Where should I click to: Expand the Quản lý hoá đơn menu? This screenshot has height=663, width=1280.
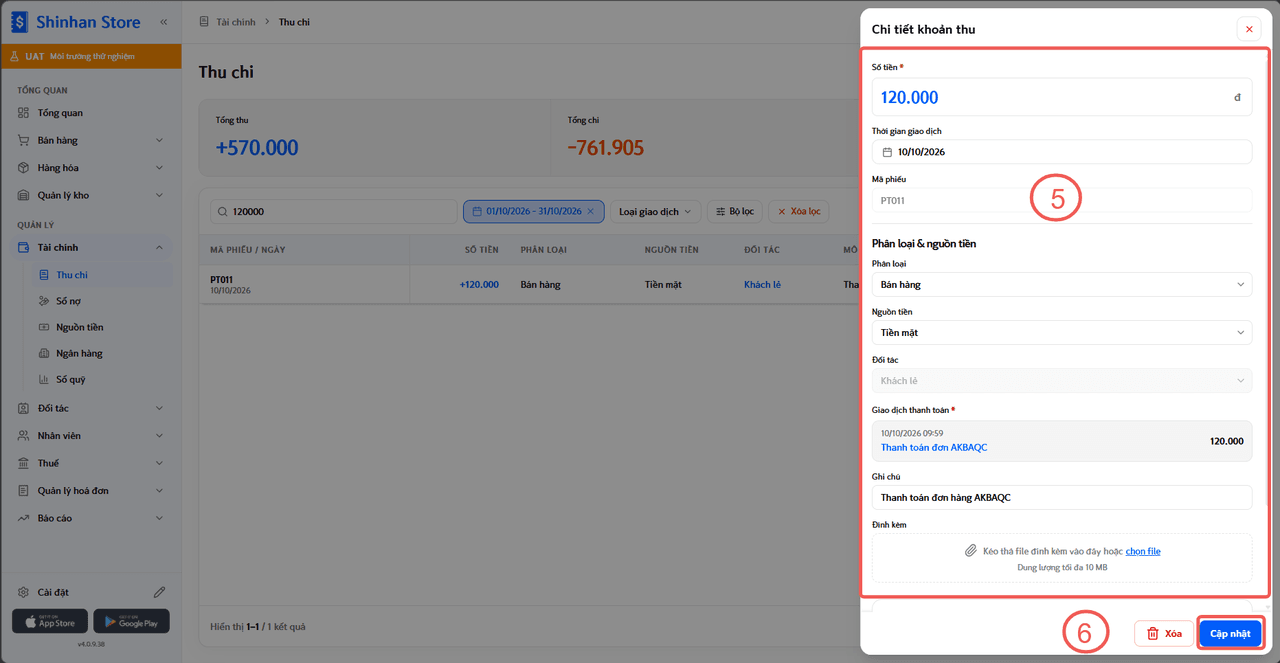159,491
